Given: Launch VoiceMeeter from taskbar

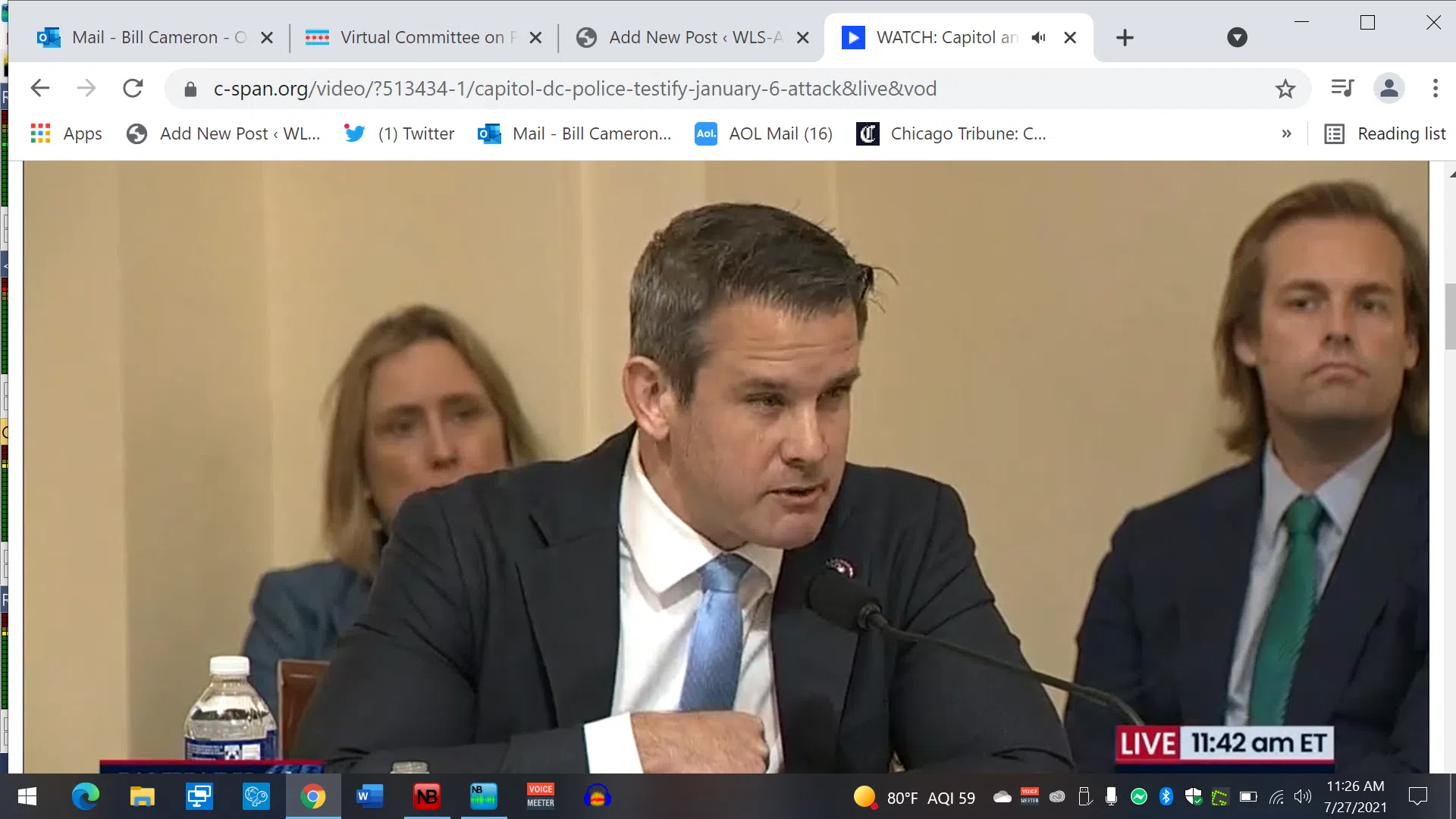Looking at the screenshot, I should 540,796.
